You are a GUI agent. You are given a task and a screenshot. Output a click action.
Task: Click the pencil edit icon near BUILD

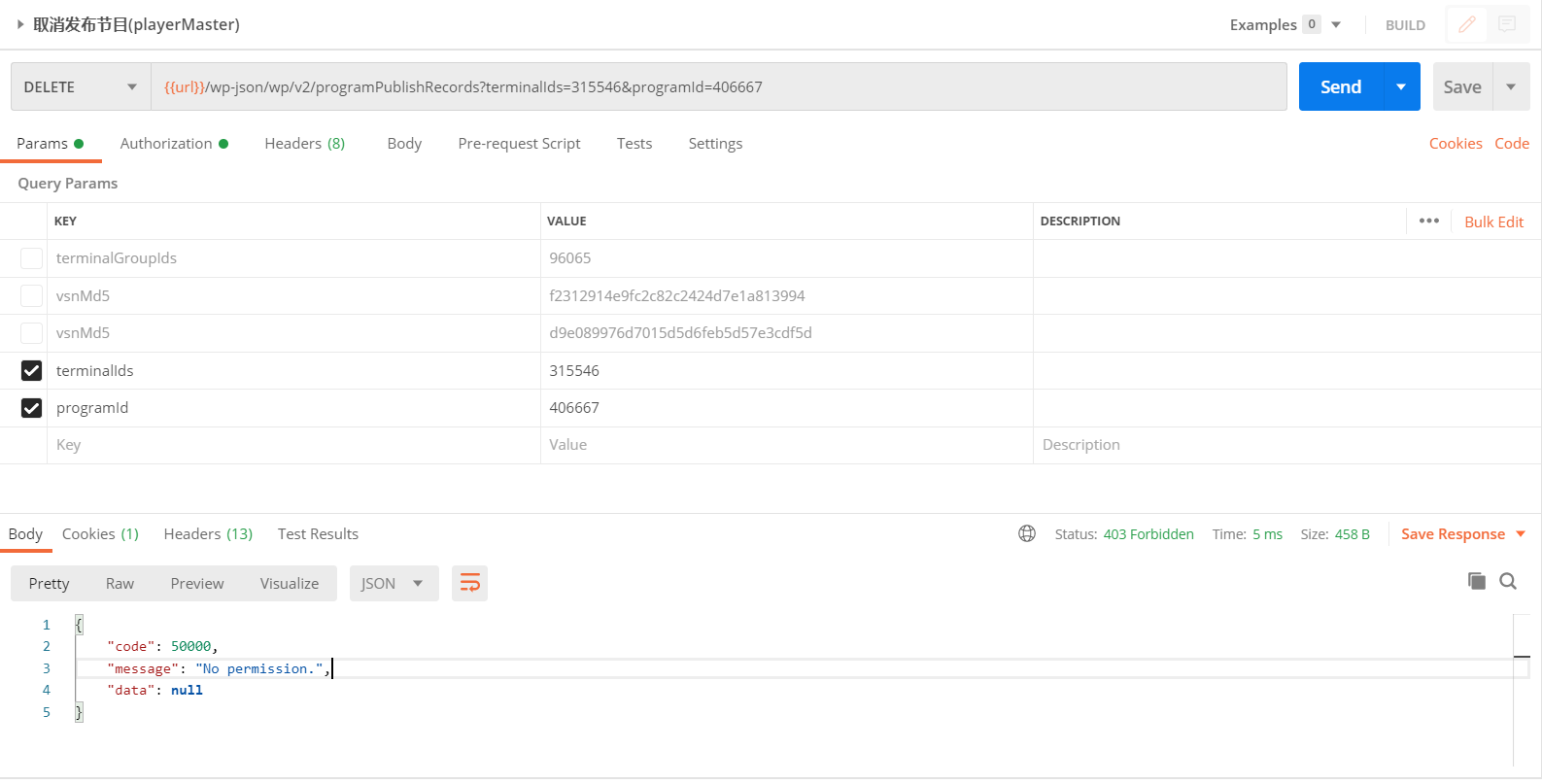(1466, 24)
